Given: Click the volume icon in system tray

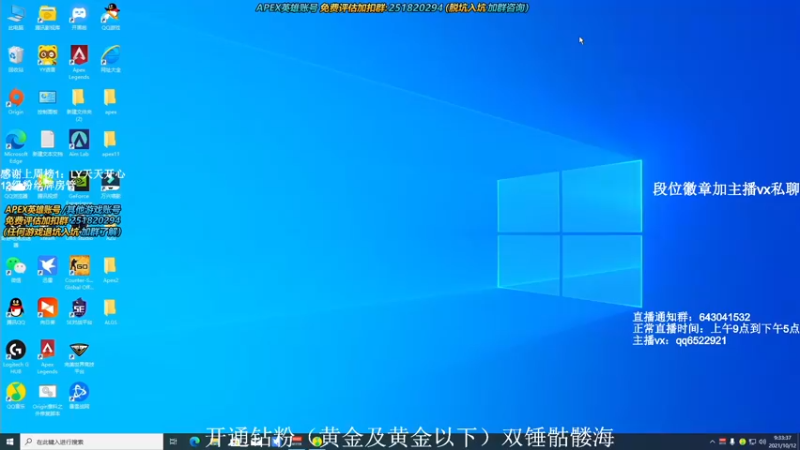Looking at the screenshot, I should (x=762, y=442).
